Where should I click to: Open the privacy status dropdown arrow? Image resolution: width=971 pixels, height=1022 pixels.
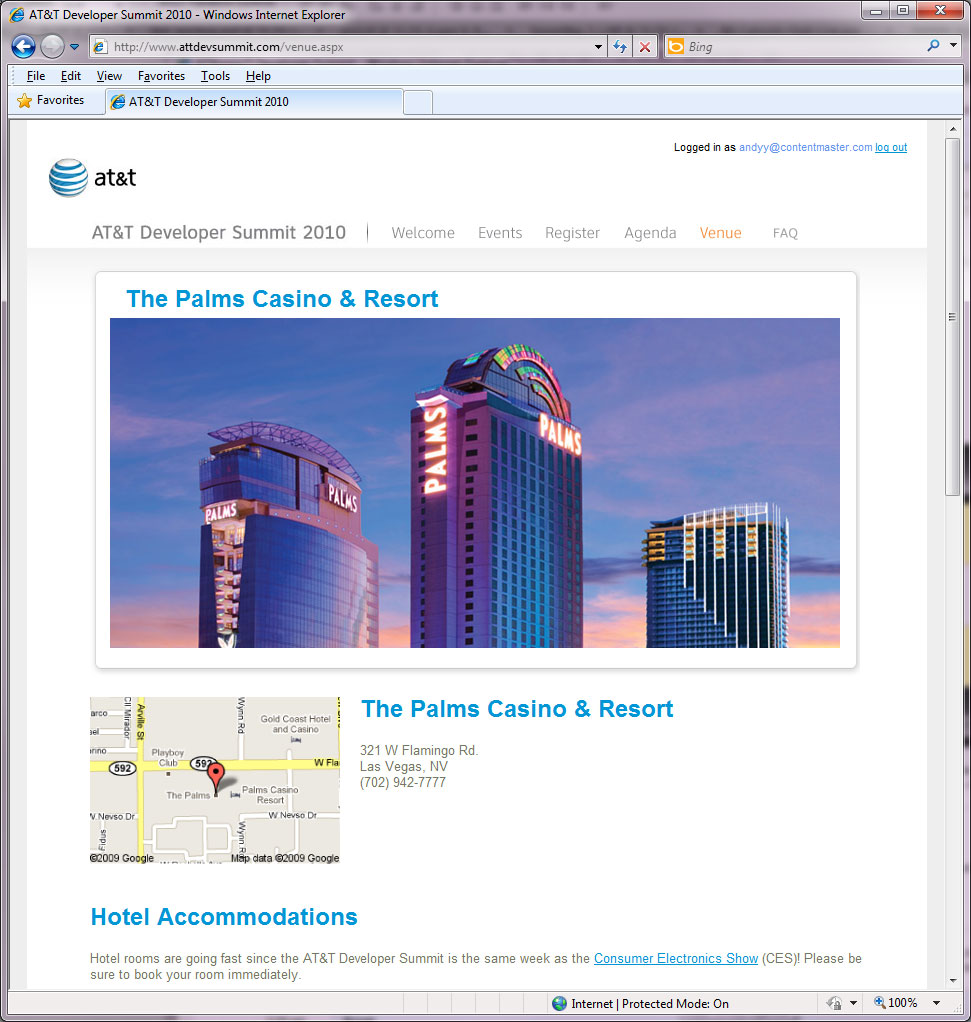853,1003
